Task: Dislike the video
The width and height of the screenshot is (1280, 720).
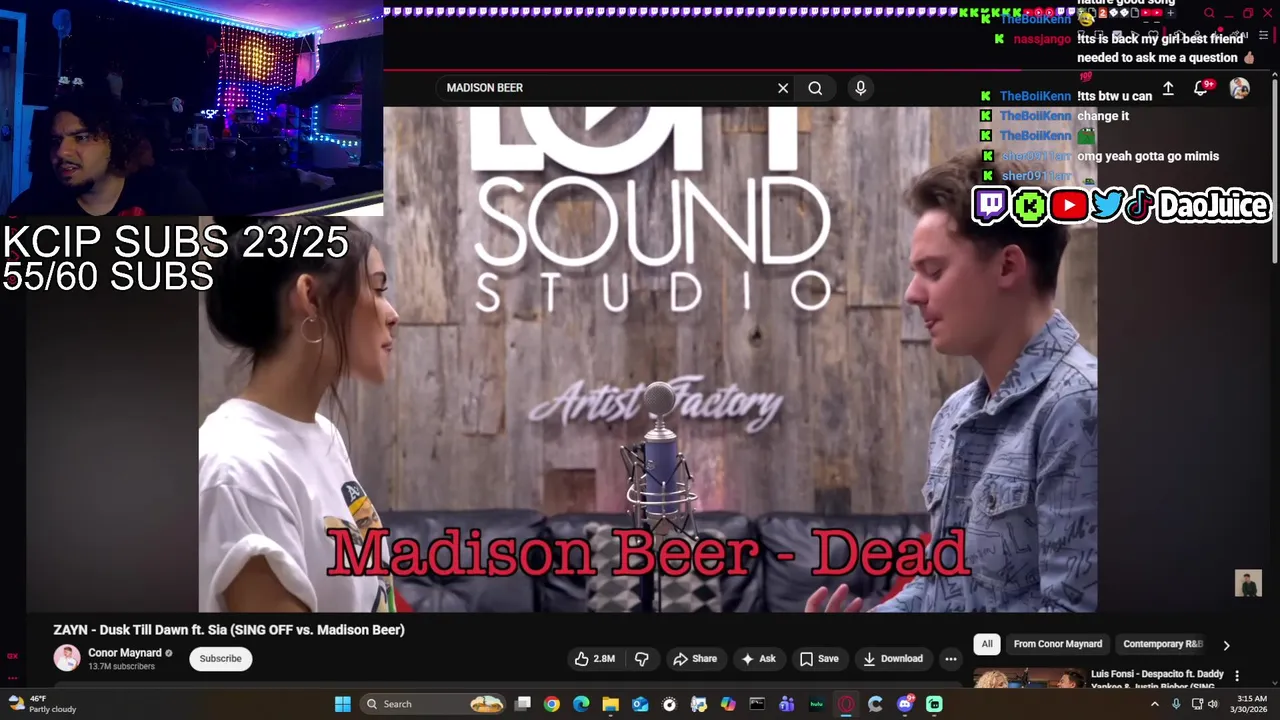Action: click(642, 659)
